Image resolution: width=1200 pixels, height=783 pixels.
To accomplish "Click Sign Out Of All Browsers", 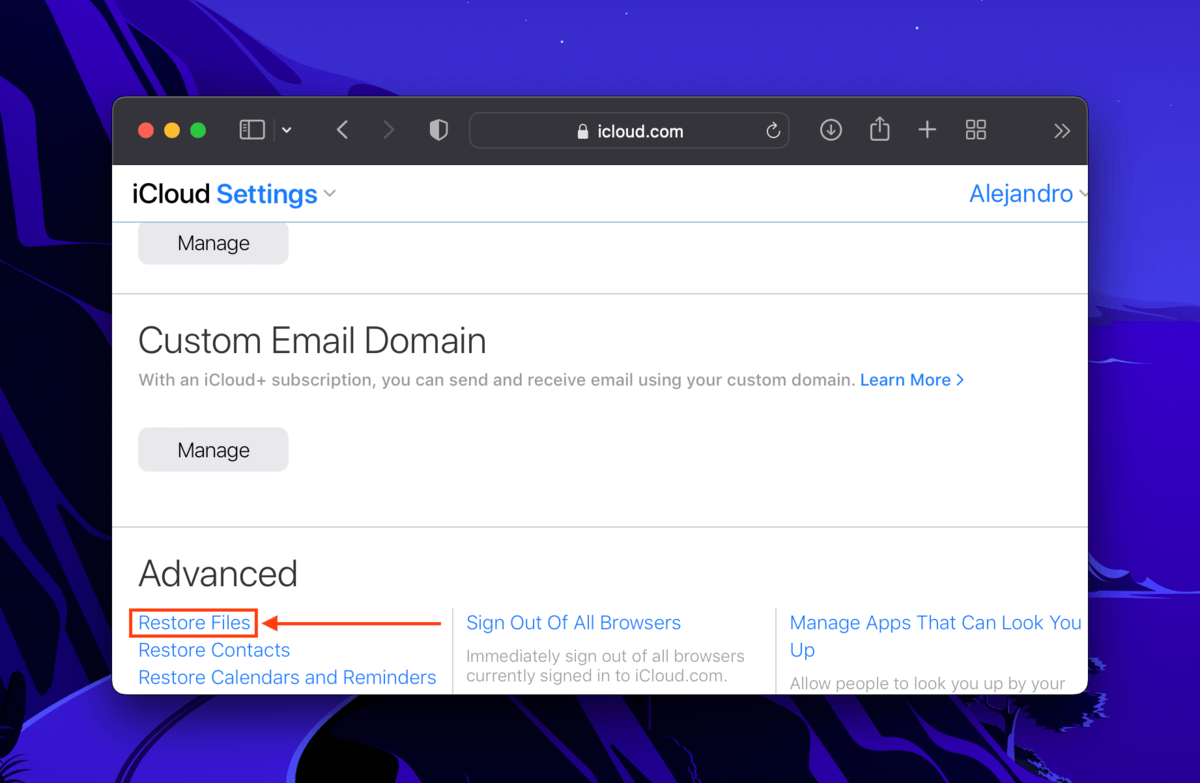I will click(573, 623).
